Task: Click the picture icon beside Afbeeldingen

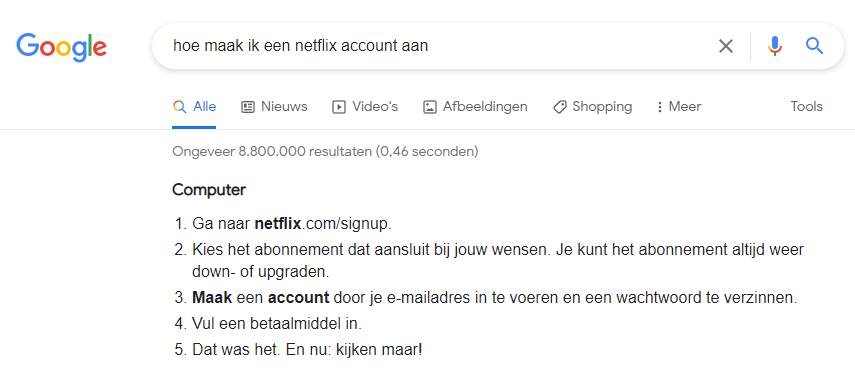Action: click(430, 107)
